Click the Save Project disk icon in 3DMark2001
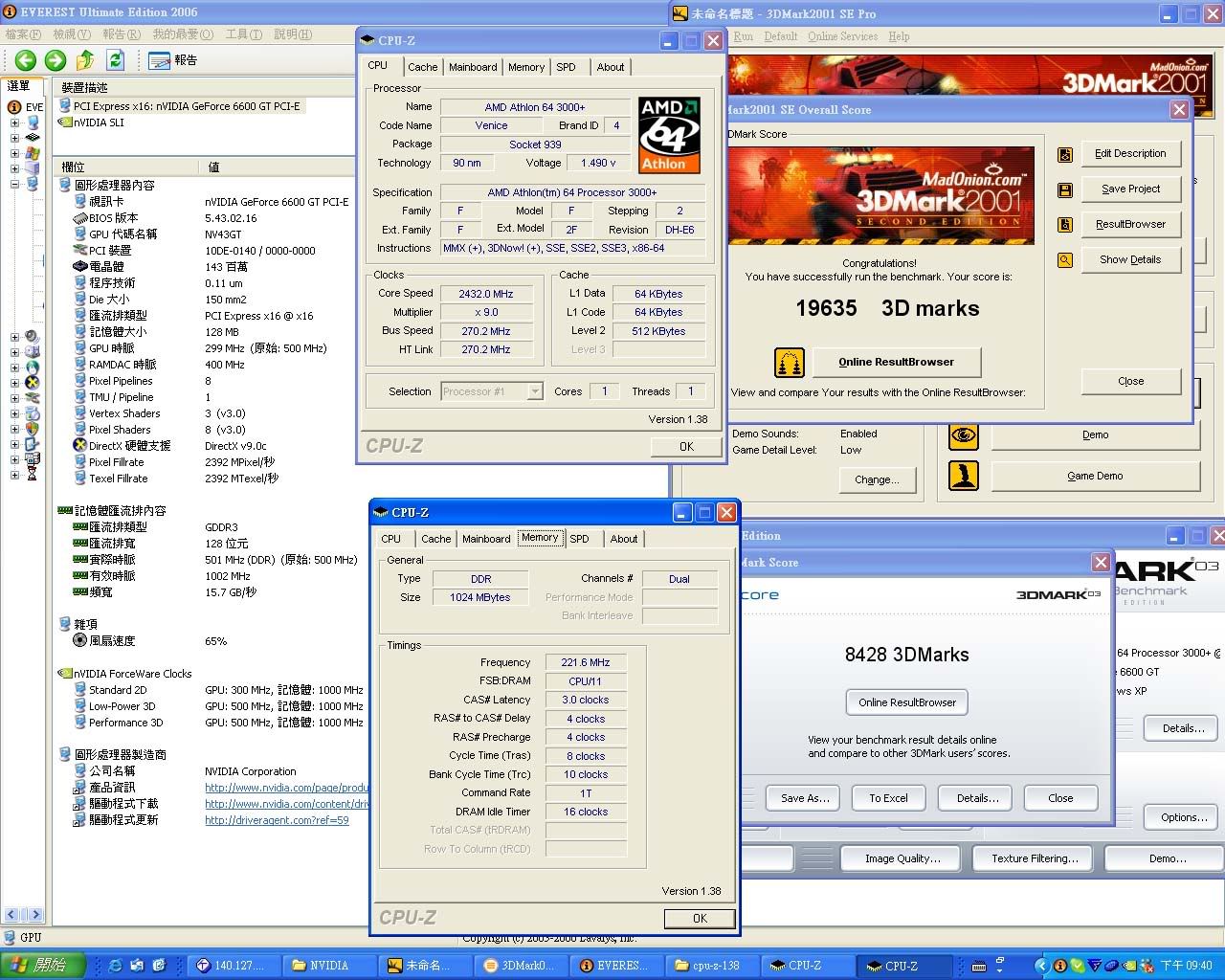1225x980 pixels. point(1064,190)
